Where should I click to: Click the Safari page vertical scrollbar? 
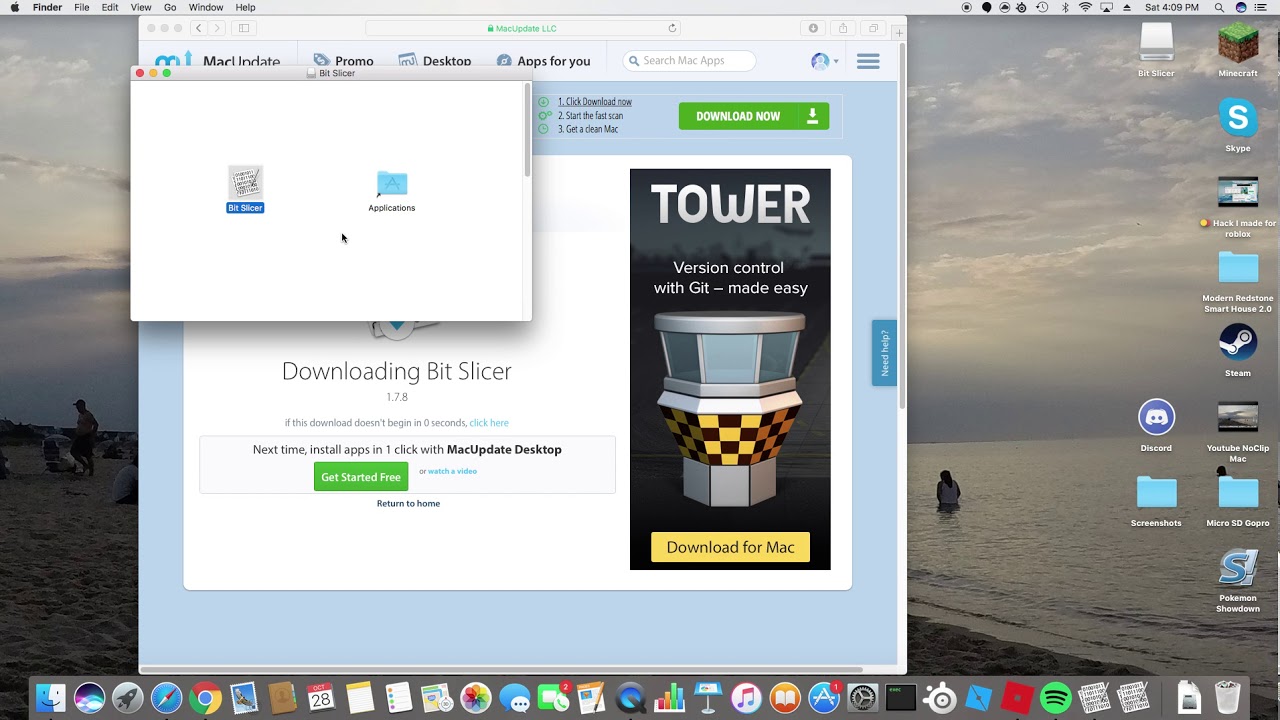coord(901,225)
